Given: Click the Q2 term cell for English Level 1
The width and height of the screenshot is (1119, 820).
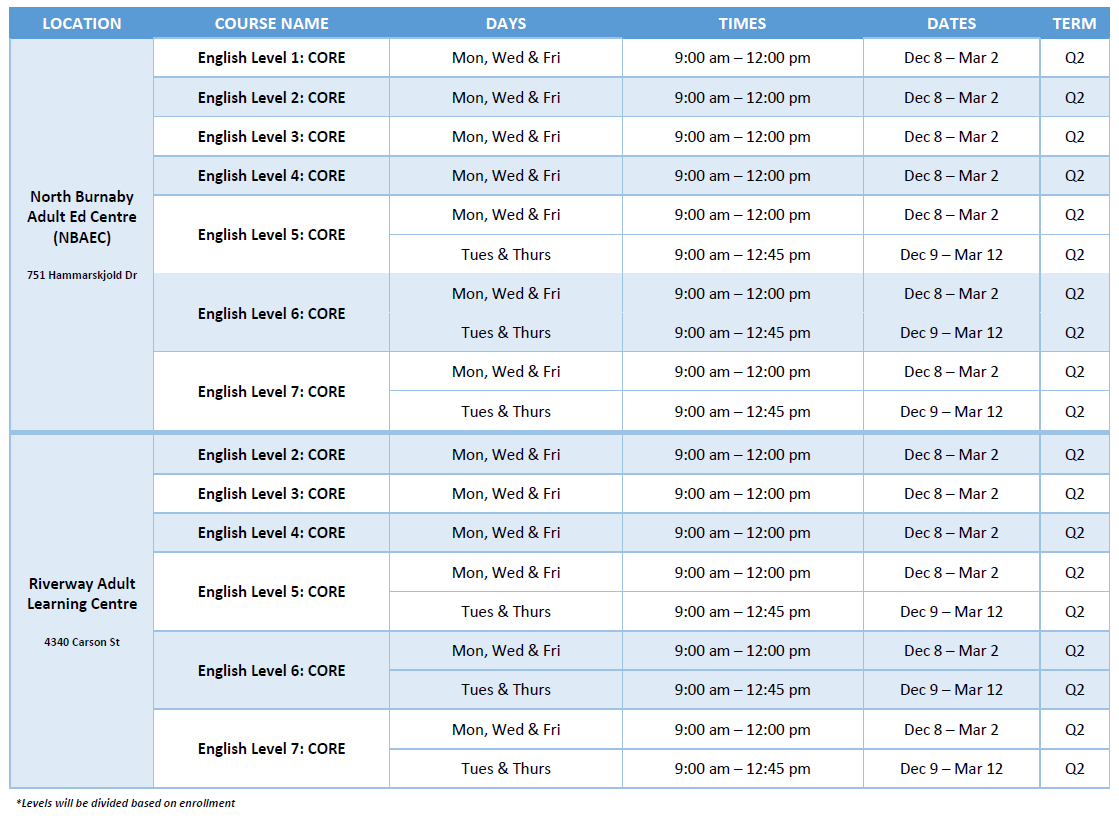Looking at the screenshot, I should (x=1074, y=58).
